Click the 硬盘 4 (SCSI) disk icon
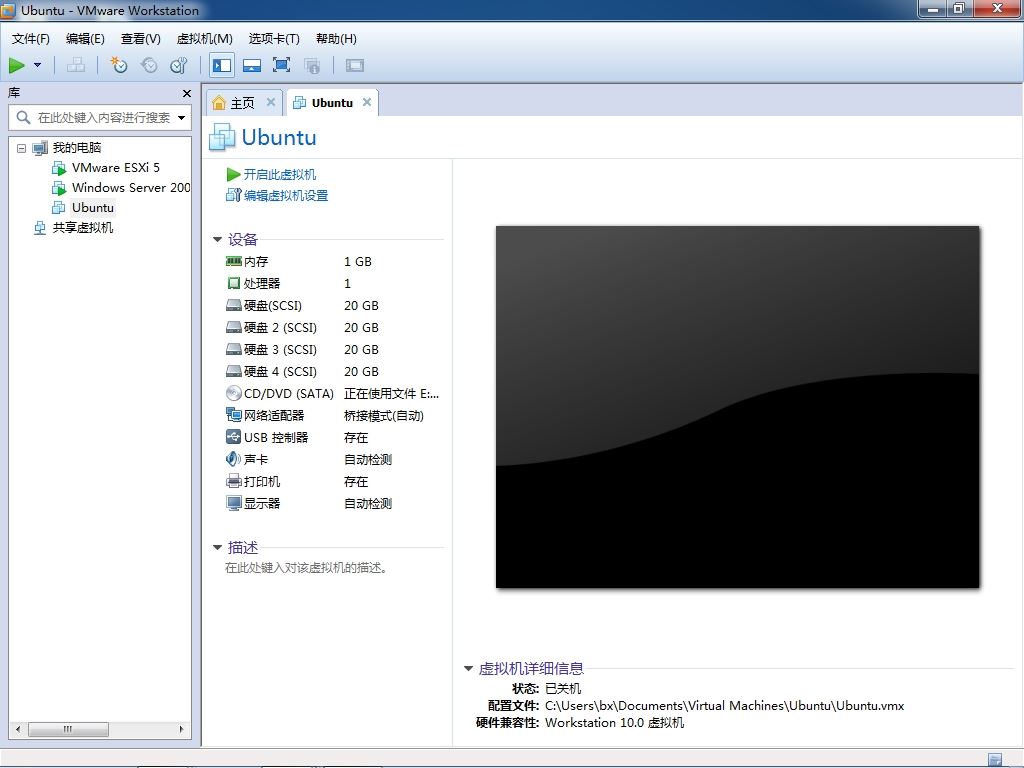 click(233, 371)
